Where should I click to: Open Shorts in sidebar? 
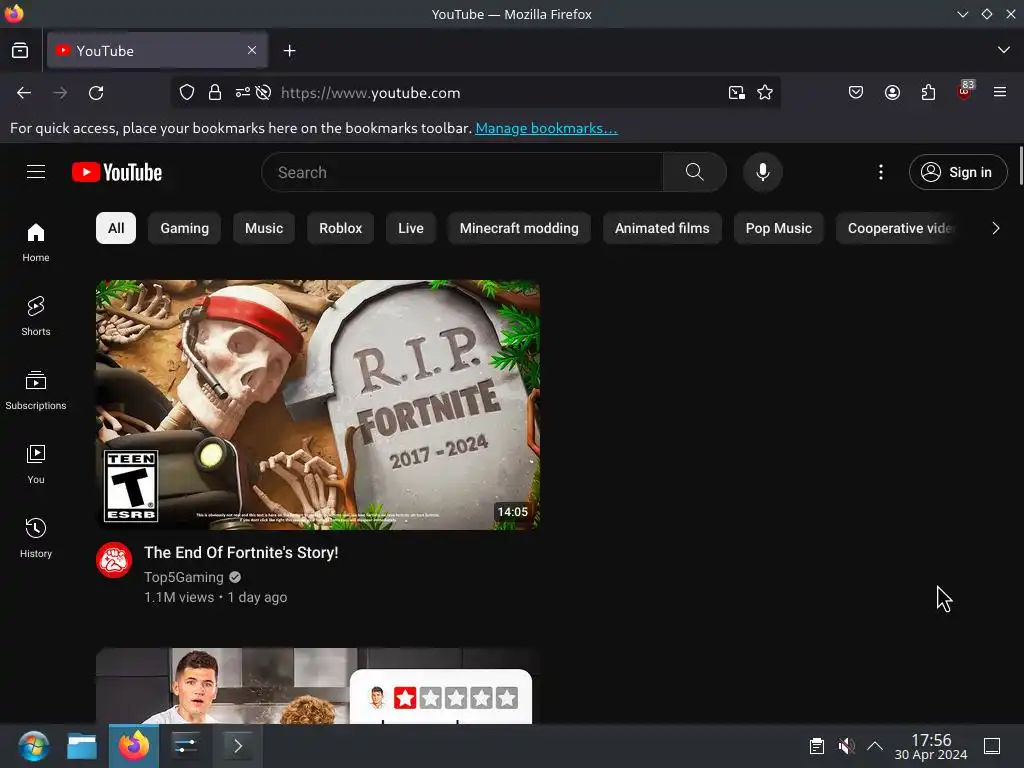point(36,316)
